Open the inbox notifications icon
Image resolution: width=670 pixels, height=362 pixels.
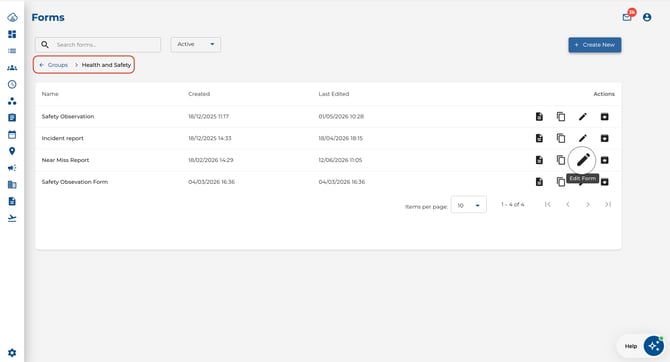pos(627,17)
